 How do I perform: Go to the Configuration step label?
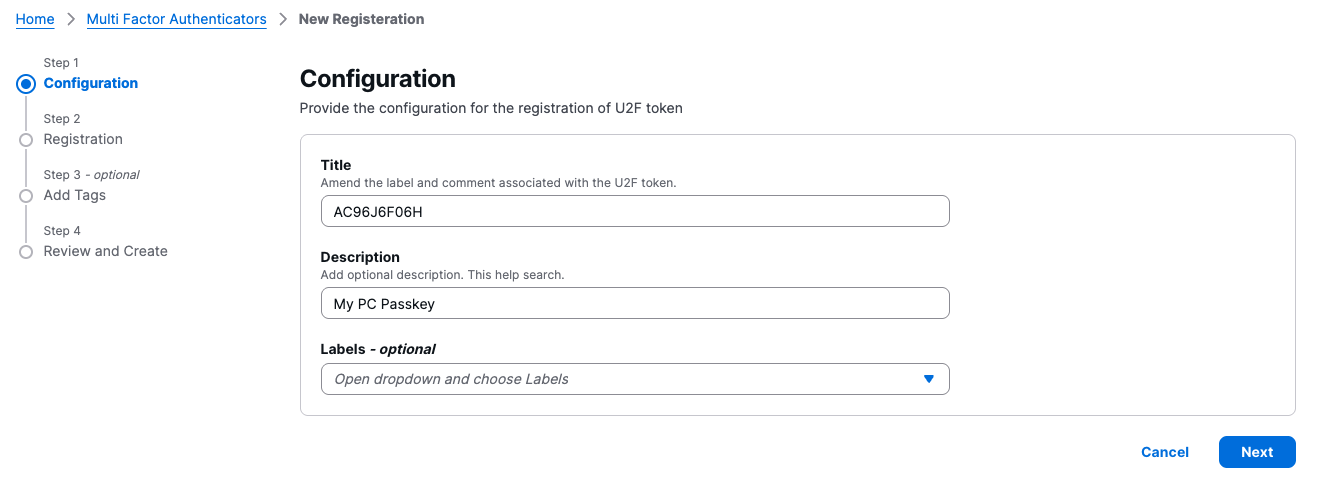coord(91,83)
